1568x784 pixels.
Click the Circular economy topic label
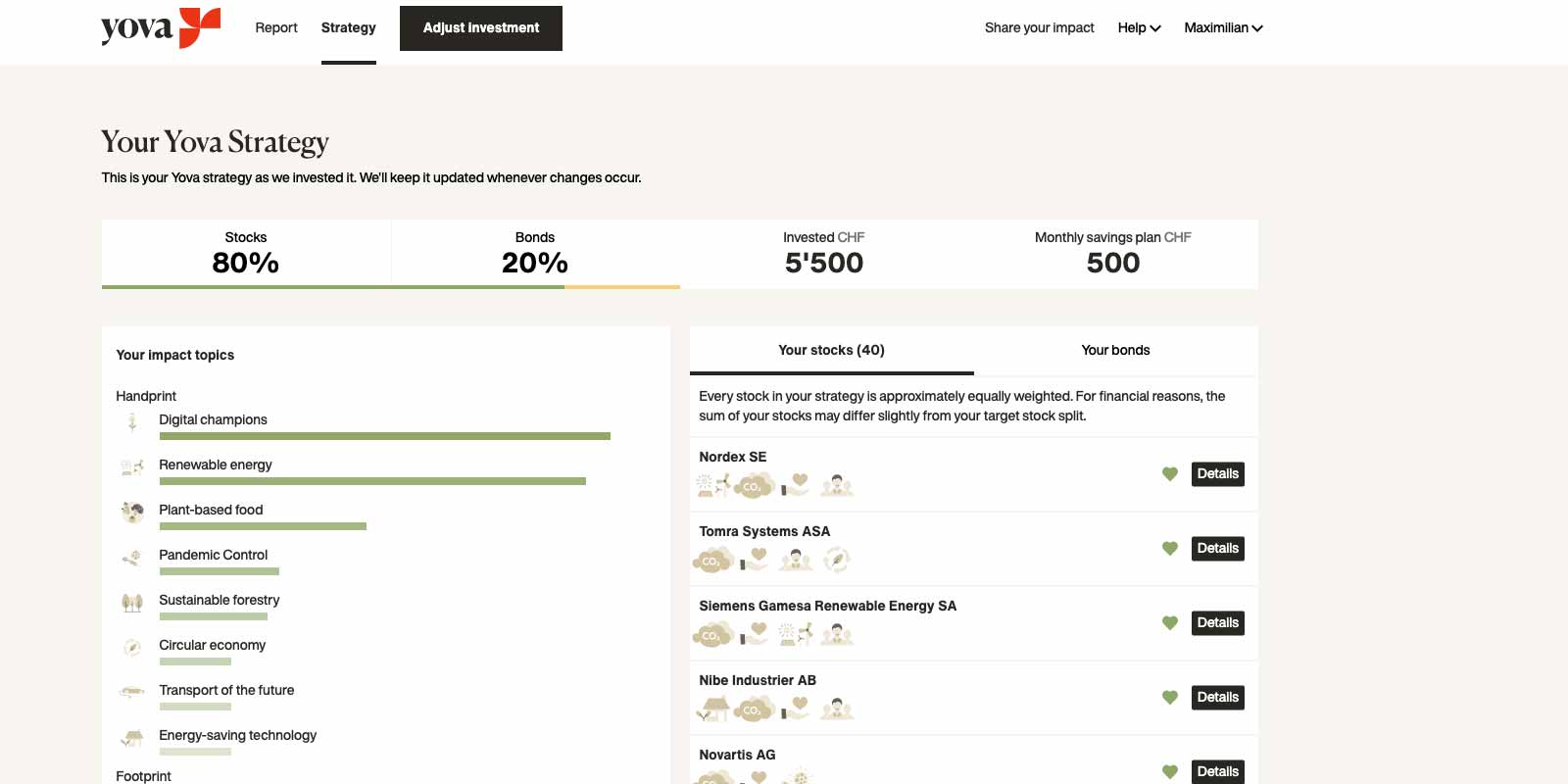(x=213, y=645)
